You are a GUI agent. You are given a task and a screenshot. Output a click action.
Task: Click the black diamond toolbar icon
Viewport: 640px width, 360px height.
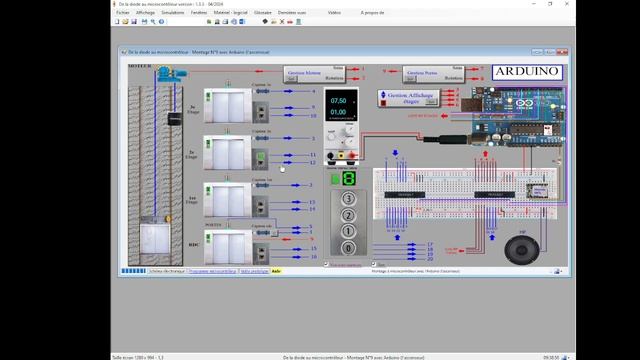[x=265, y=21]
